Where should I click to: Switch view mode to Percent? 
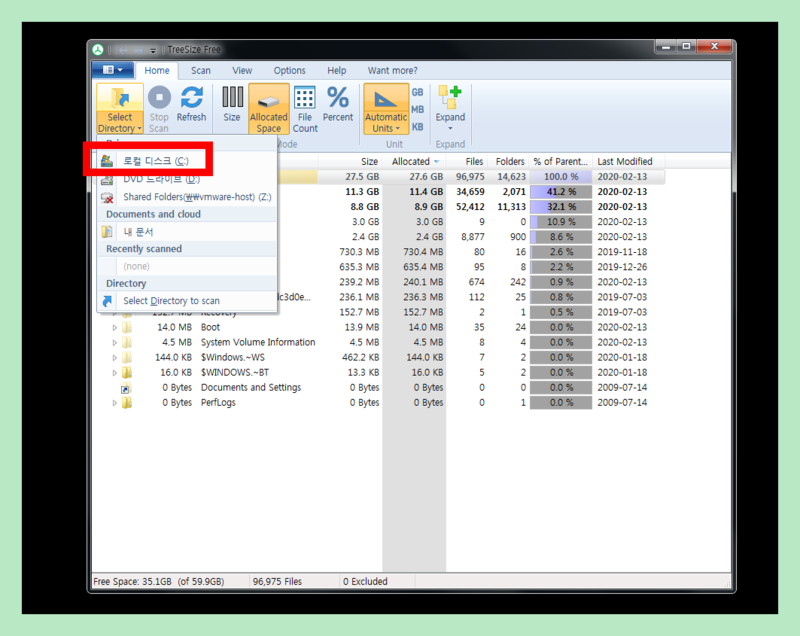[x=338, y=105]
